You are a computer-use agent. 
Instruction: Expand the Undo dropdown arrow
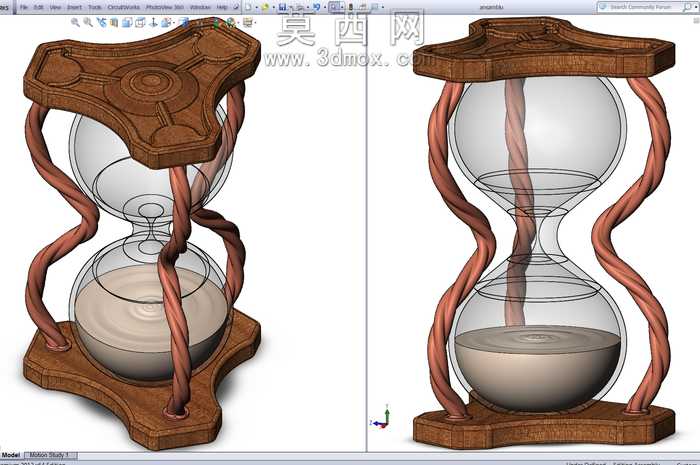325,8
